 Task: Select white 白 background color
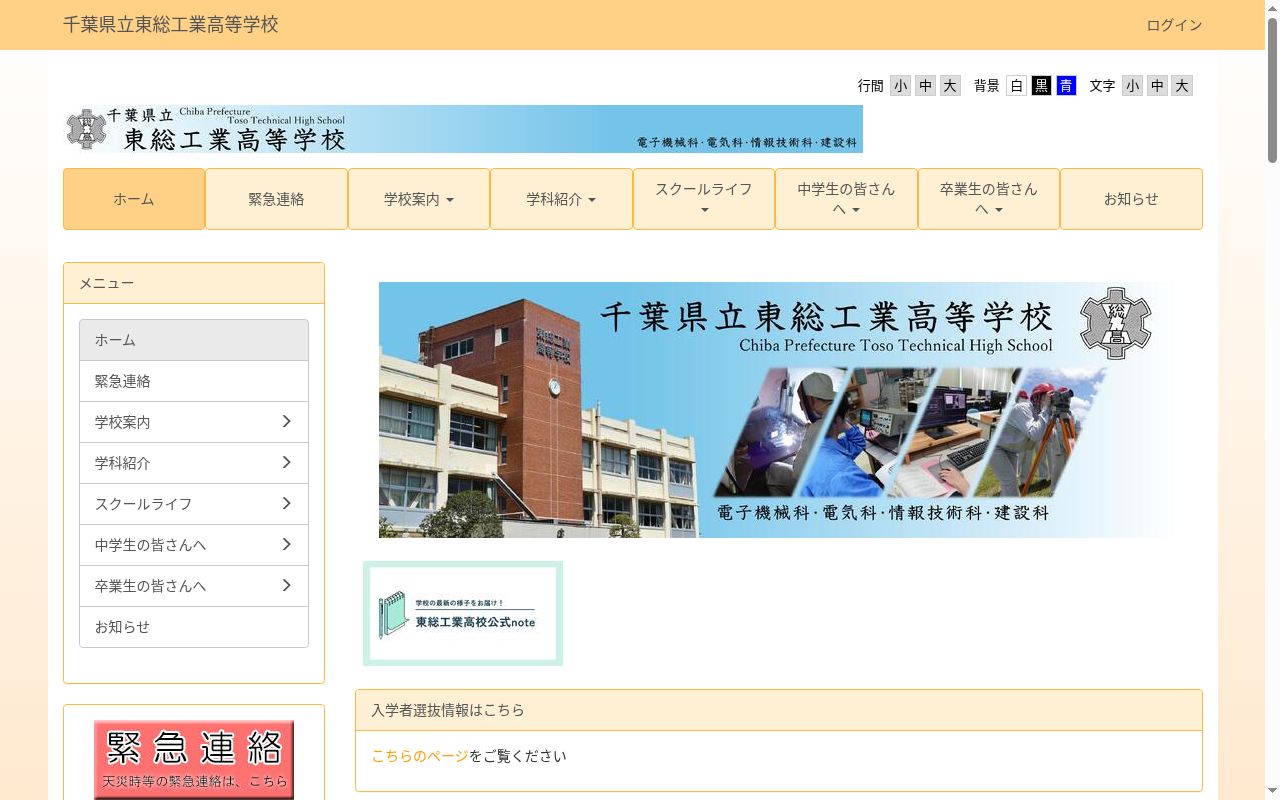(x=1017, y=86)
